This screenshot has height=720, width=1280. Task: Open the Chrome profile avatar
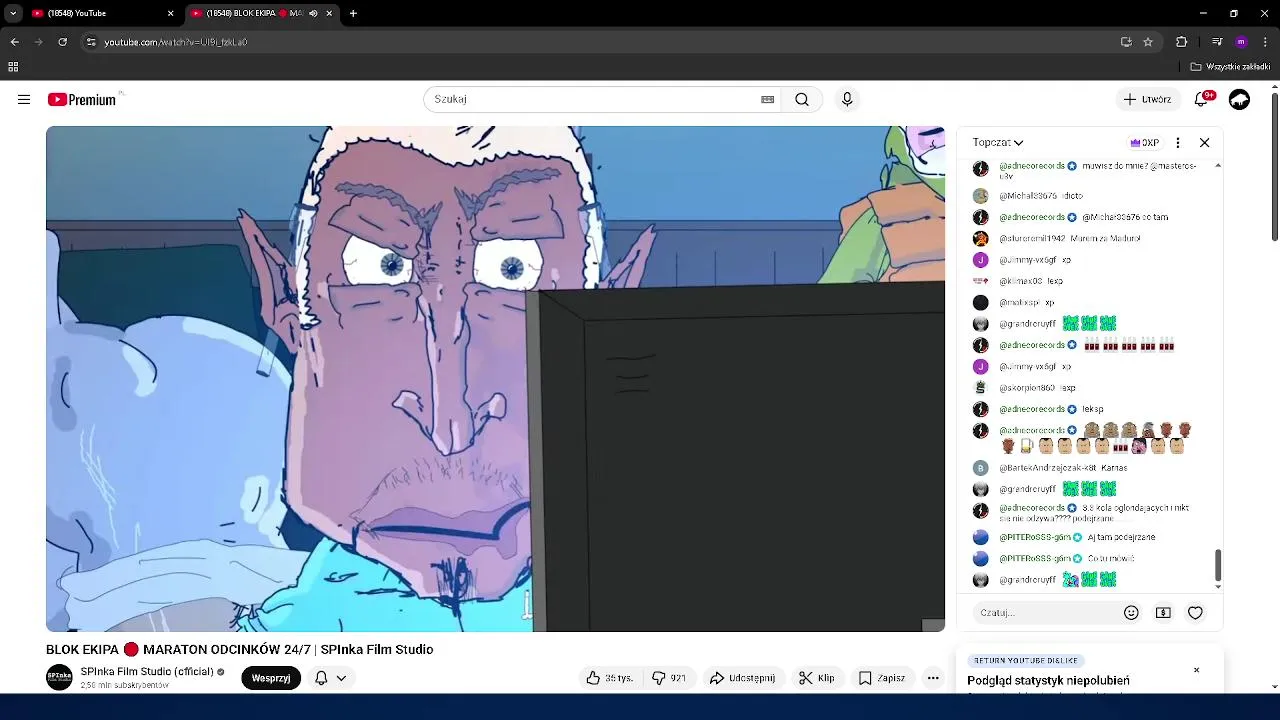(x=1241, y=42)
